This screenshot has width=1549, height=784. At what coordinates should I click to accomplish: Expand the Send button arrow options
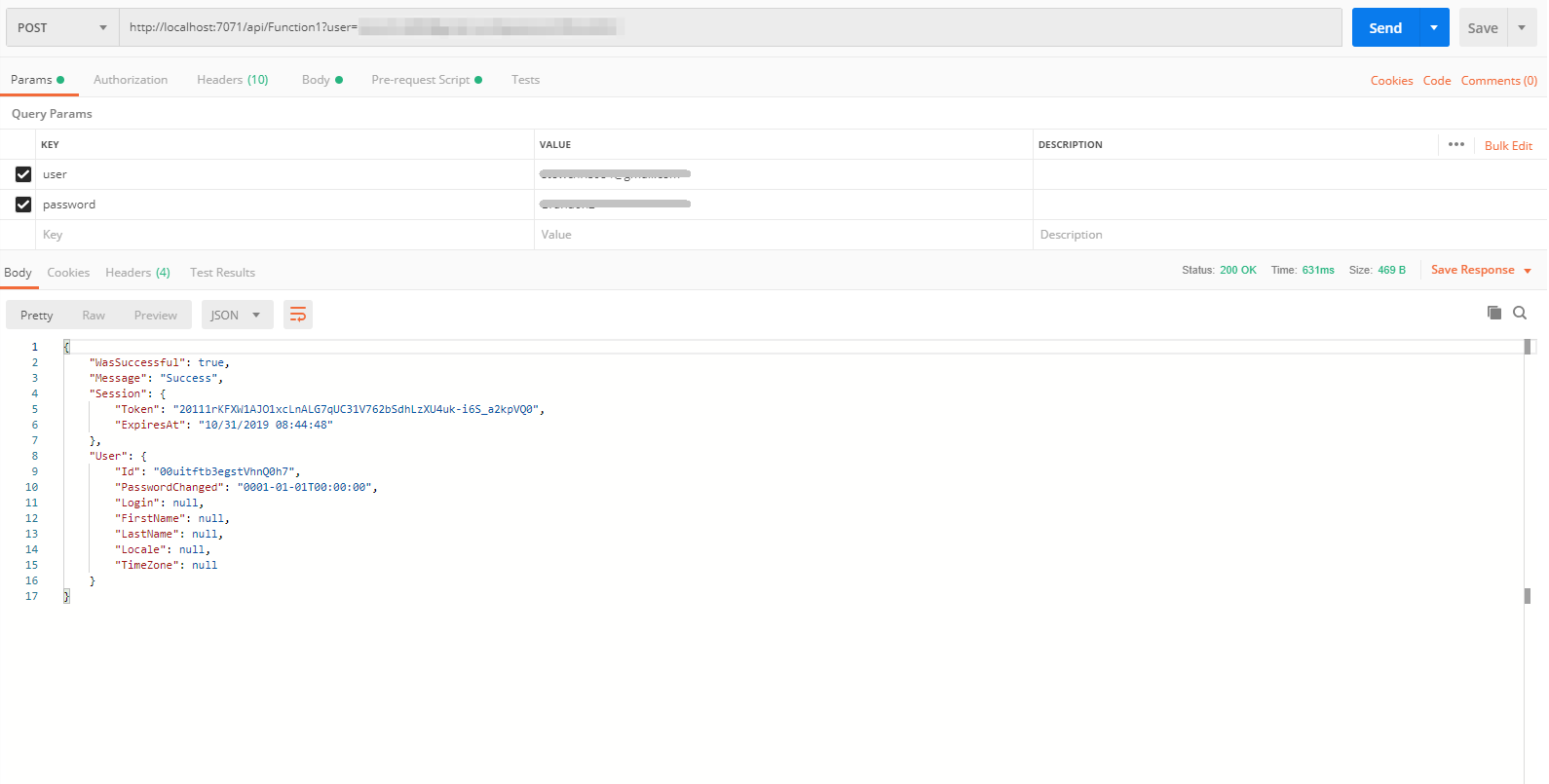pos(1434,27)
